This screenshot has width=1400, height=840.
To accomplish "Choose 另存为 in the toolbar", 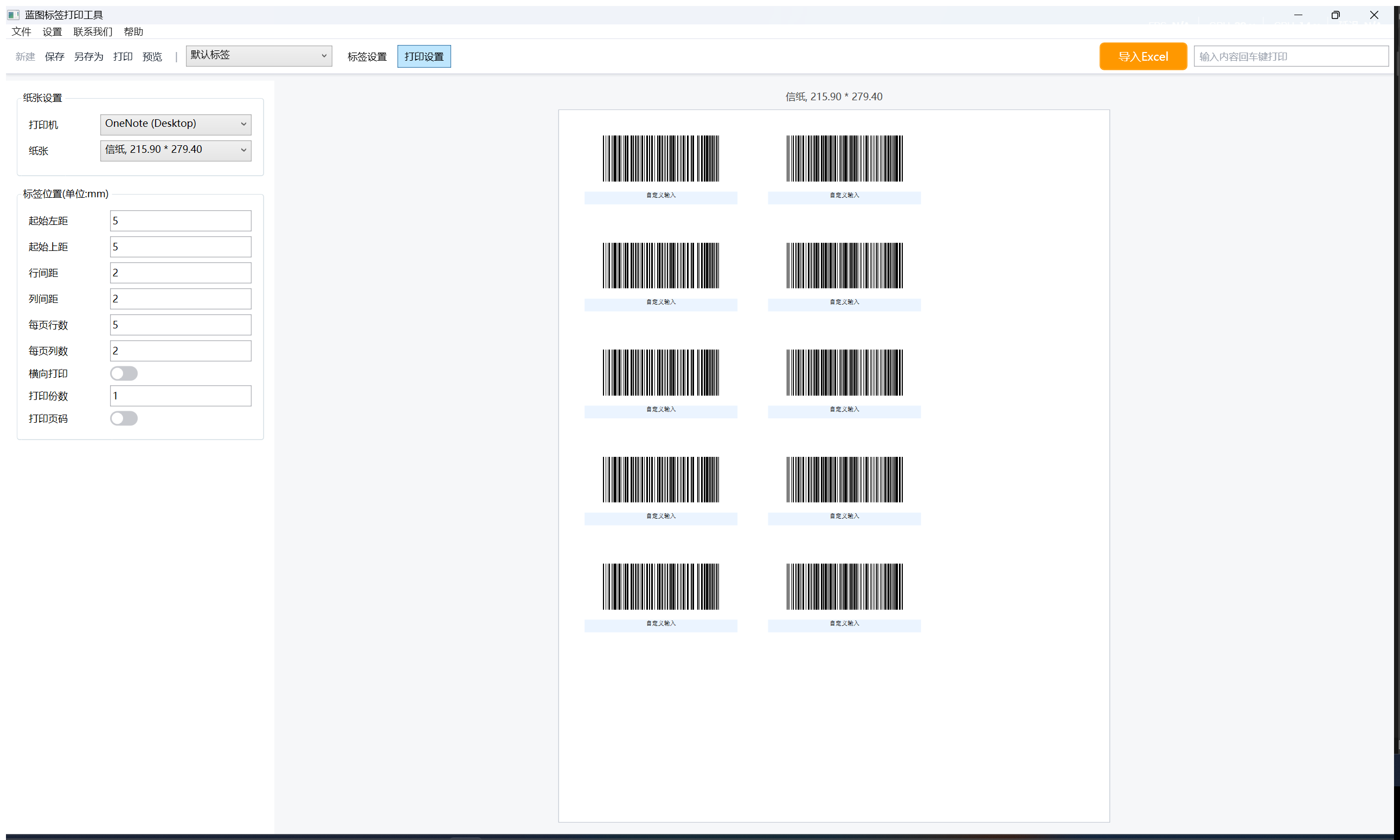I will tap(89, 56).
